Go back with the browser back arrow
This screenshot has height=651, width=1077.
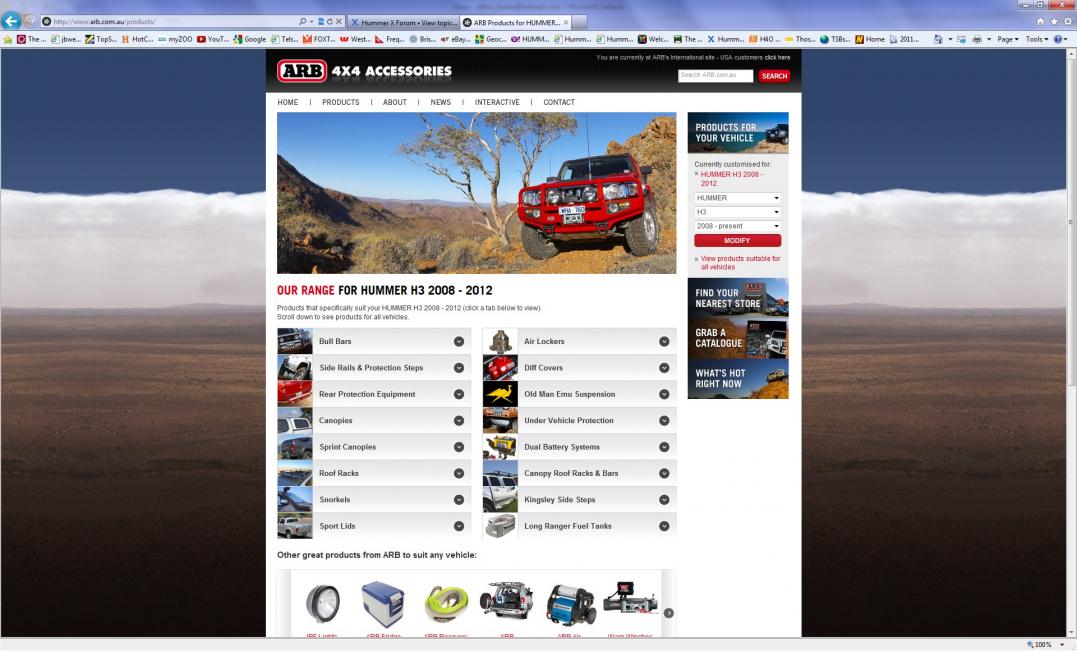[x=11, y=21]
